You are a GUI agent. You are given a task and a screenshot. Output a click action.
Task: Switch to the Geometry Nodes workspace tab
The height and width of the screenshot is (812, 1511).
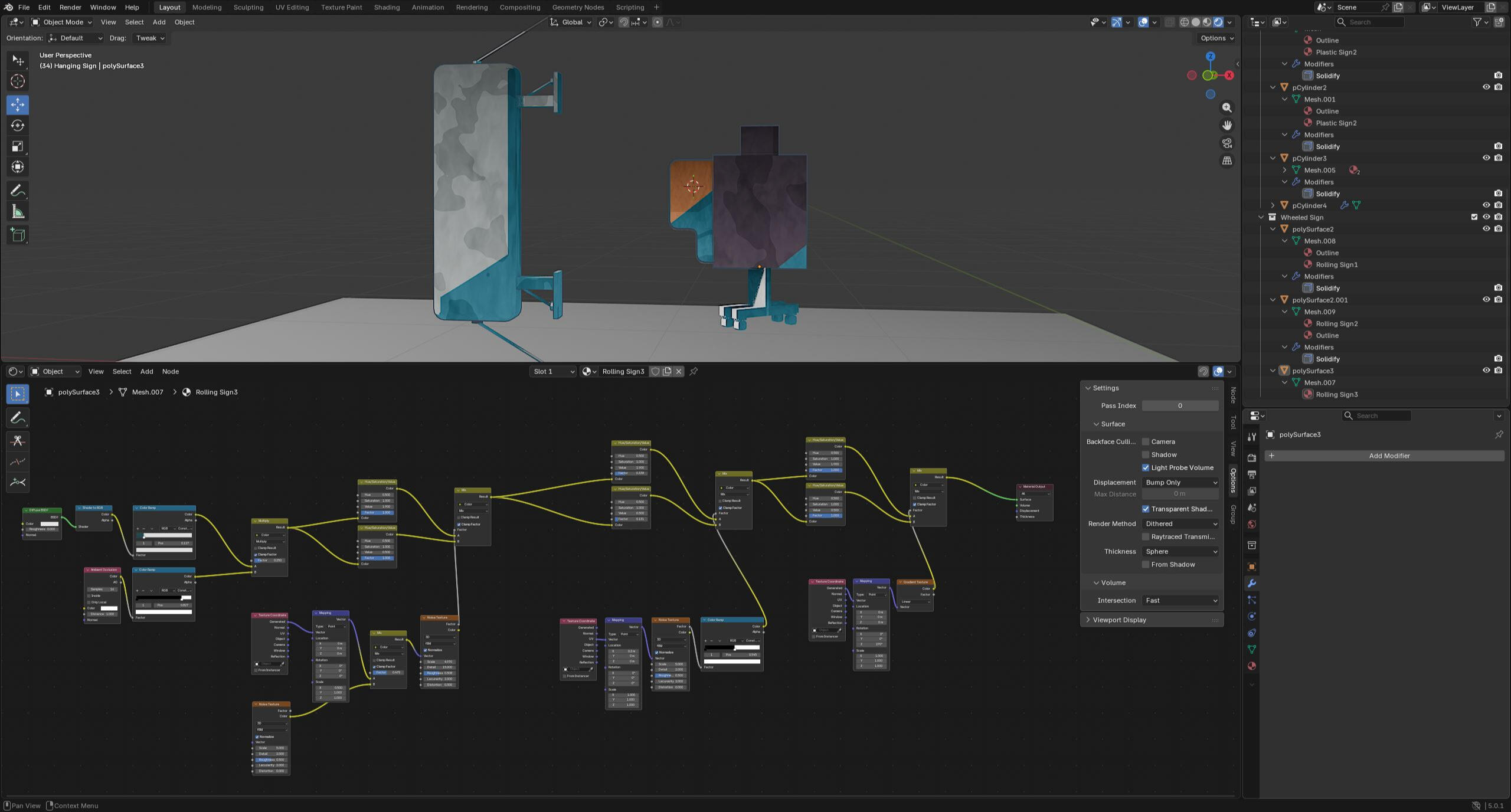578,7
